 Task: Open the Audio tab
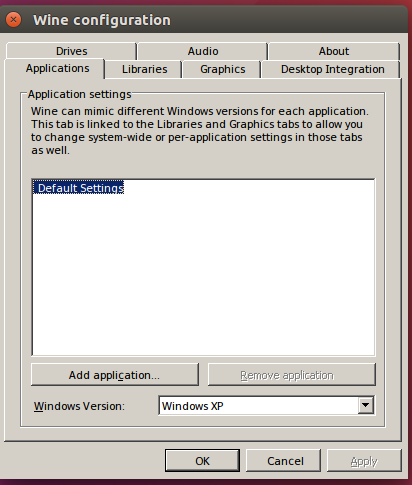pyautogui.click(x=203, y=51)
